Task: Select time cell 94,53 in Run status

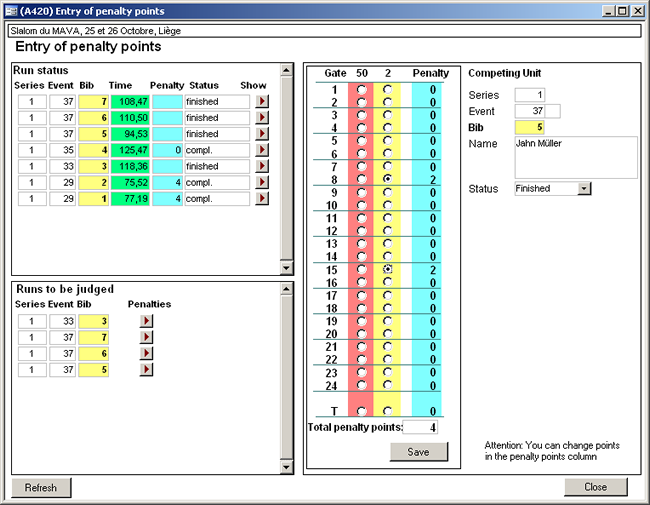Action: [130, 134]
